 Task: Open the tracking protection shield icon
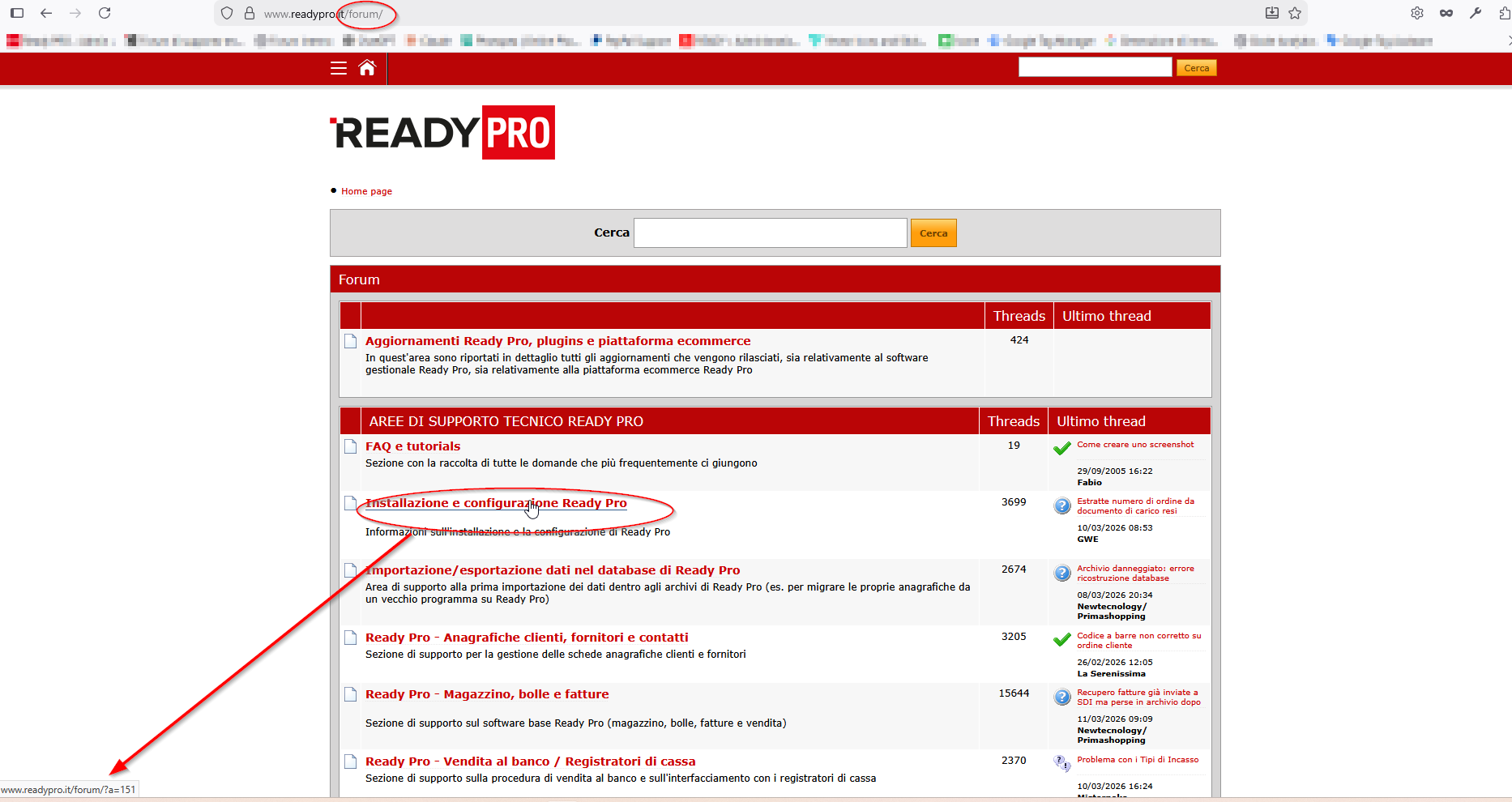(227, 13)
